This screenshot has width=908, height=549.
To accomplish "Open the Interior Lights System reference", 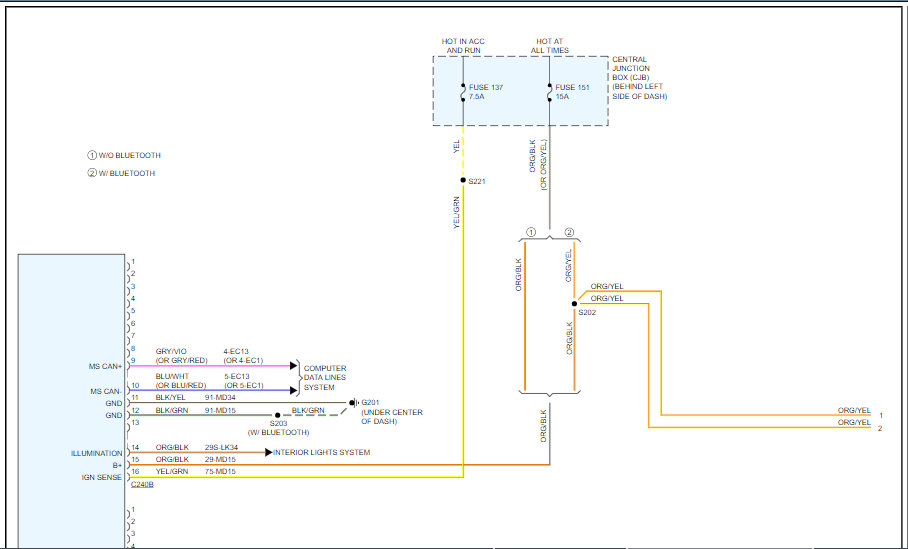I will tap(322, 453).
